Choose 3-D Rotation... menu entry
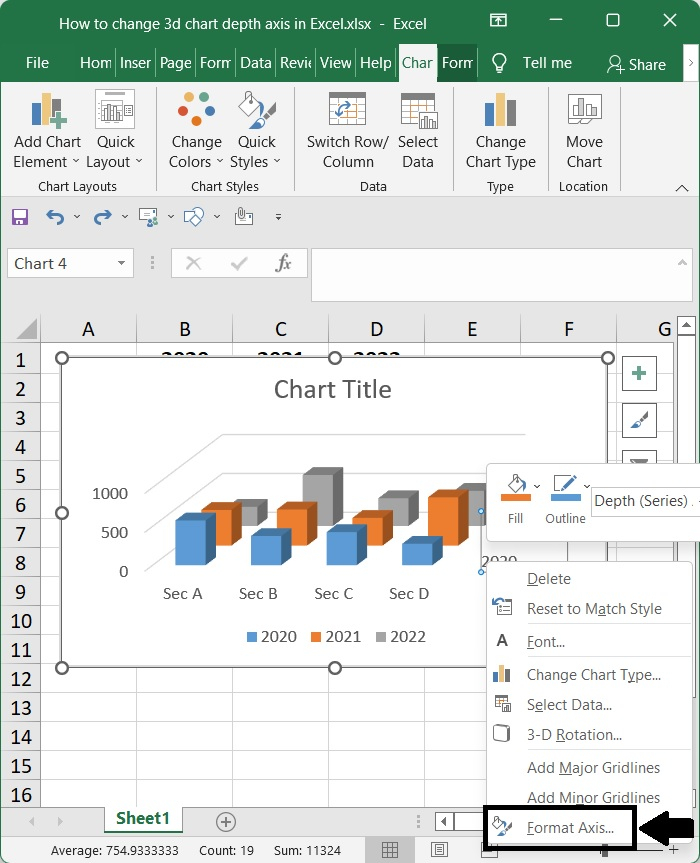The image size is (700, 863). pos(589,735)
